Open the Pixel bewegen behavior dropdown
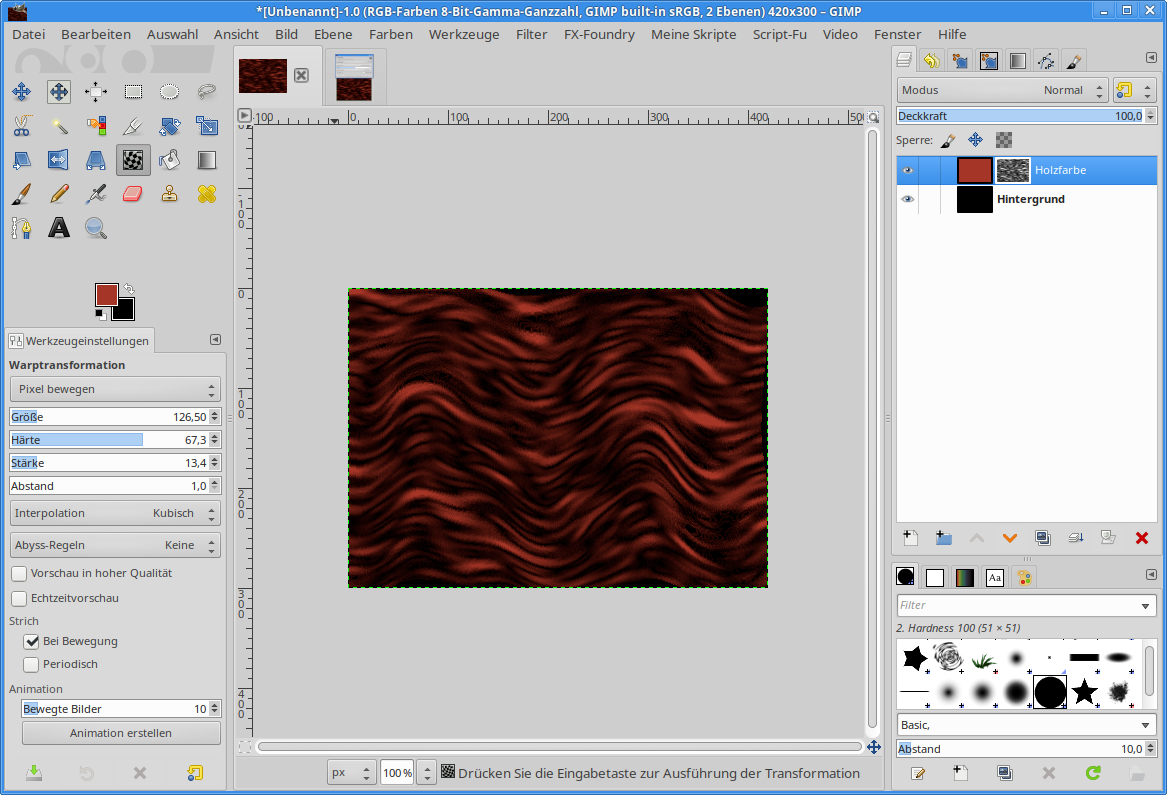This screenshot has height=795, width=1167. tap(115, 389)
